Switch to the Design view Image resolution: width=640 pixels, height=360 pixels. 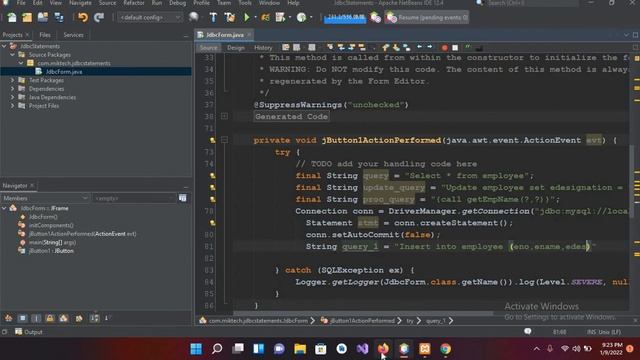click(236, 48)
